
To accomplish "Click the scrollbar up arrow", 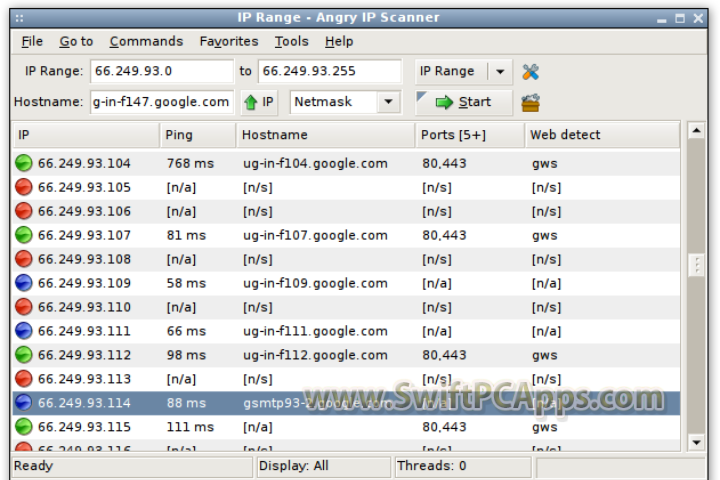I will click(697, 131).
